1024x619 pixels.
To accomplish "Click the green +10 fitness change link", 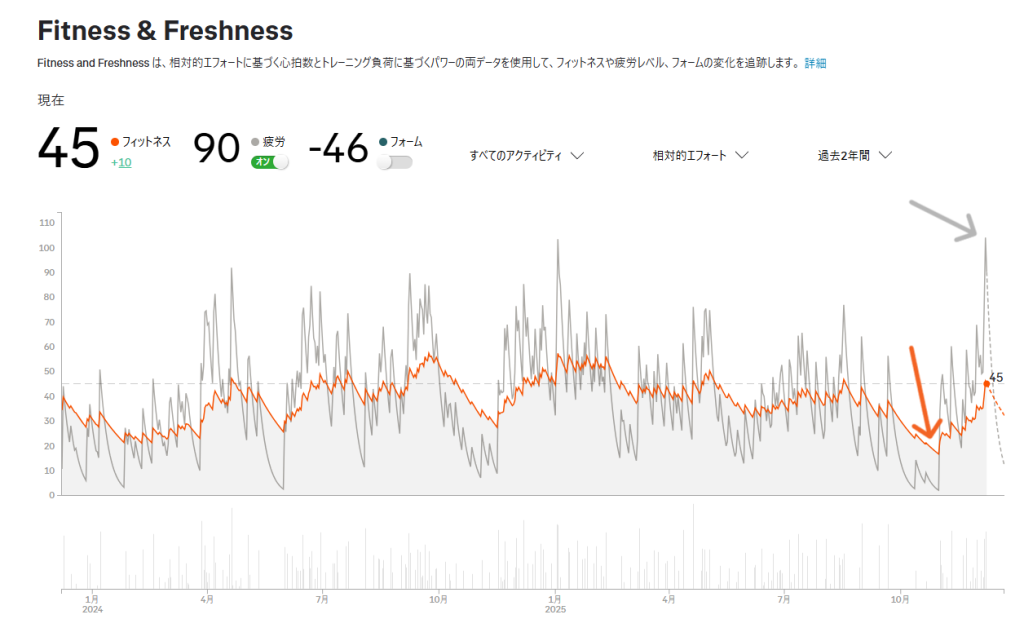I will coord(121,162).
